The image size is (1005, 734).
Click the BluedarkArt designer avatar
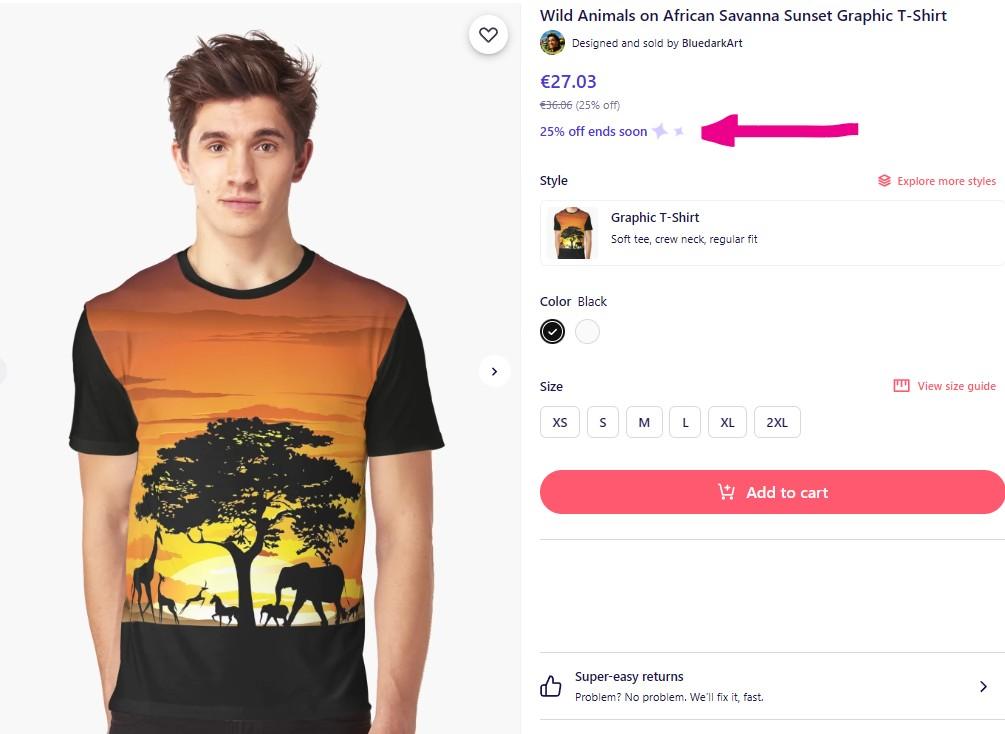[552, 43]
